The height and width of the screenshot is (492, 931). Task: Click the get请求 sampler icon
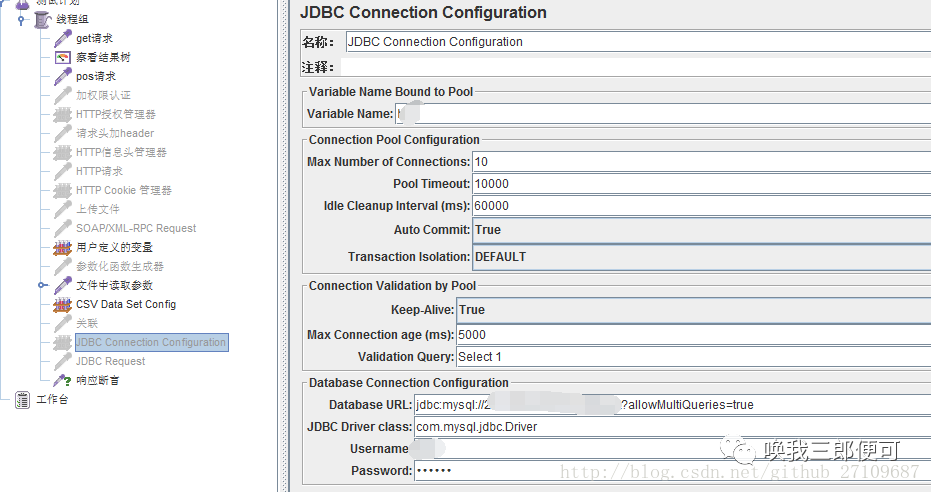click(62, 38)
